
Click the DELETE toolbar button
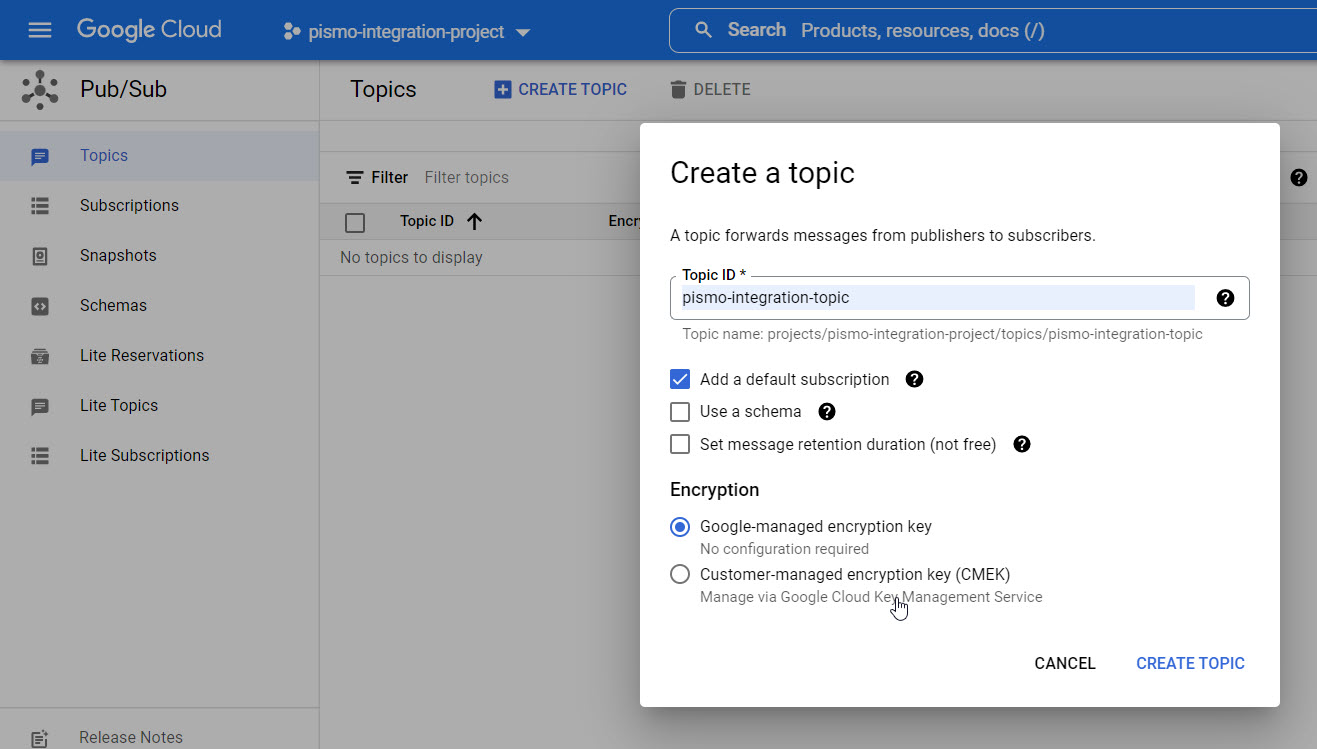point(709,90)
